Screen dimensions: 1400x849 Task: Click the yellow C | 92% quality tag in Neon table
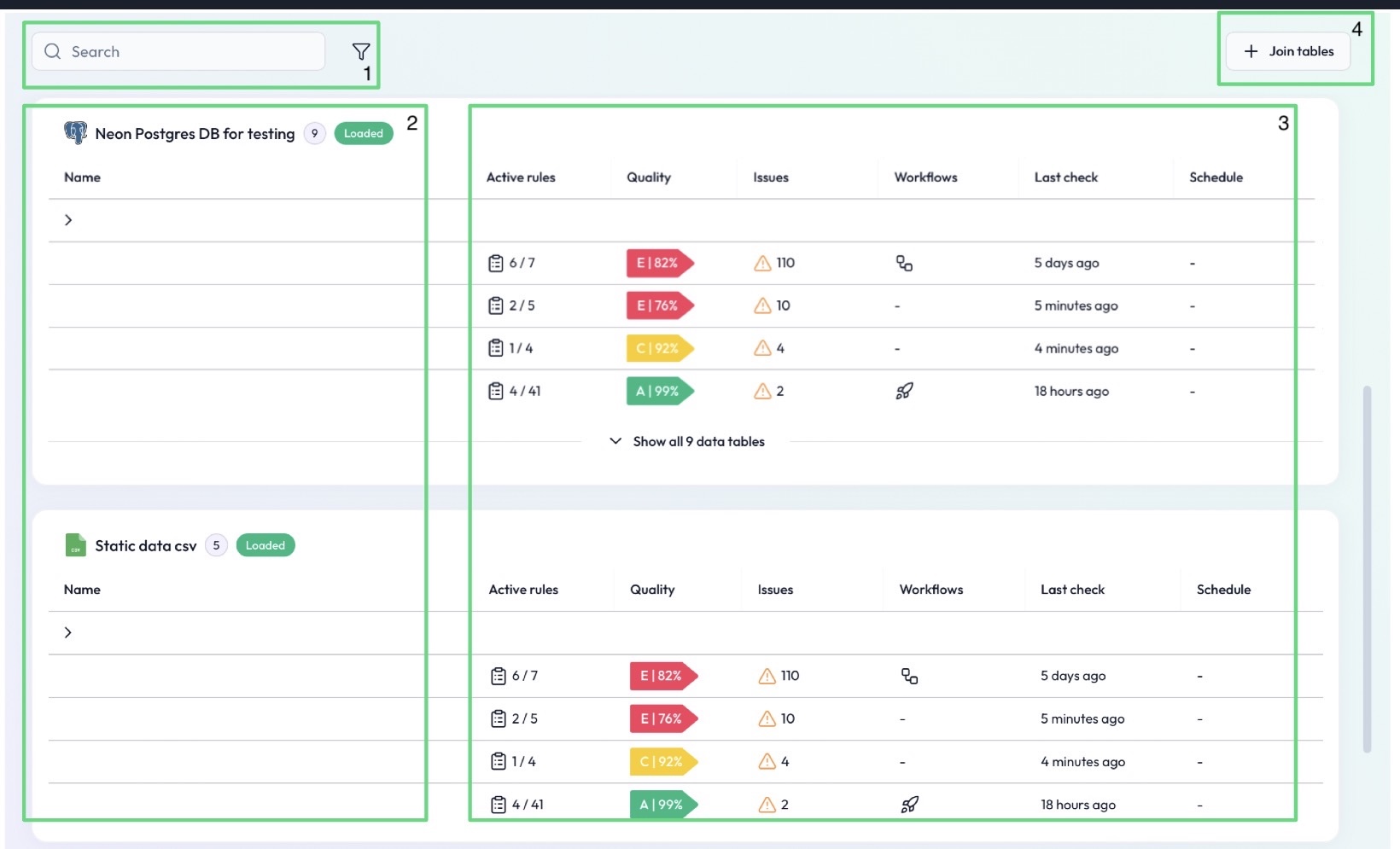(658, 348)
